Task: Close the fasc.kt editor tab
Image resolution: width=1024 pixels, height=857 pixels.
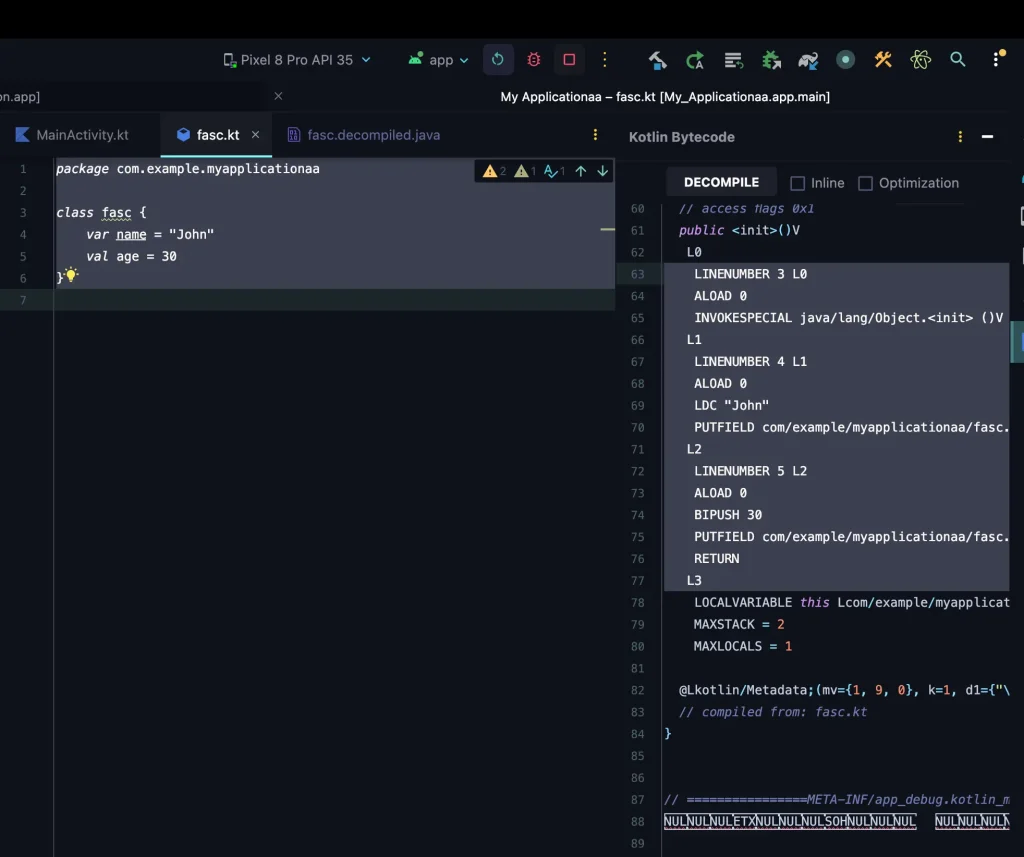Action: click(x=255, y=132)
